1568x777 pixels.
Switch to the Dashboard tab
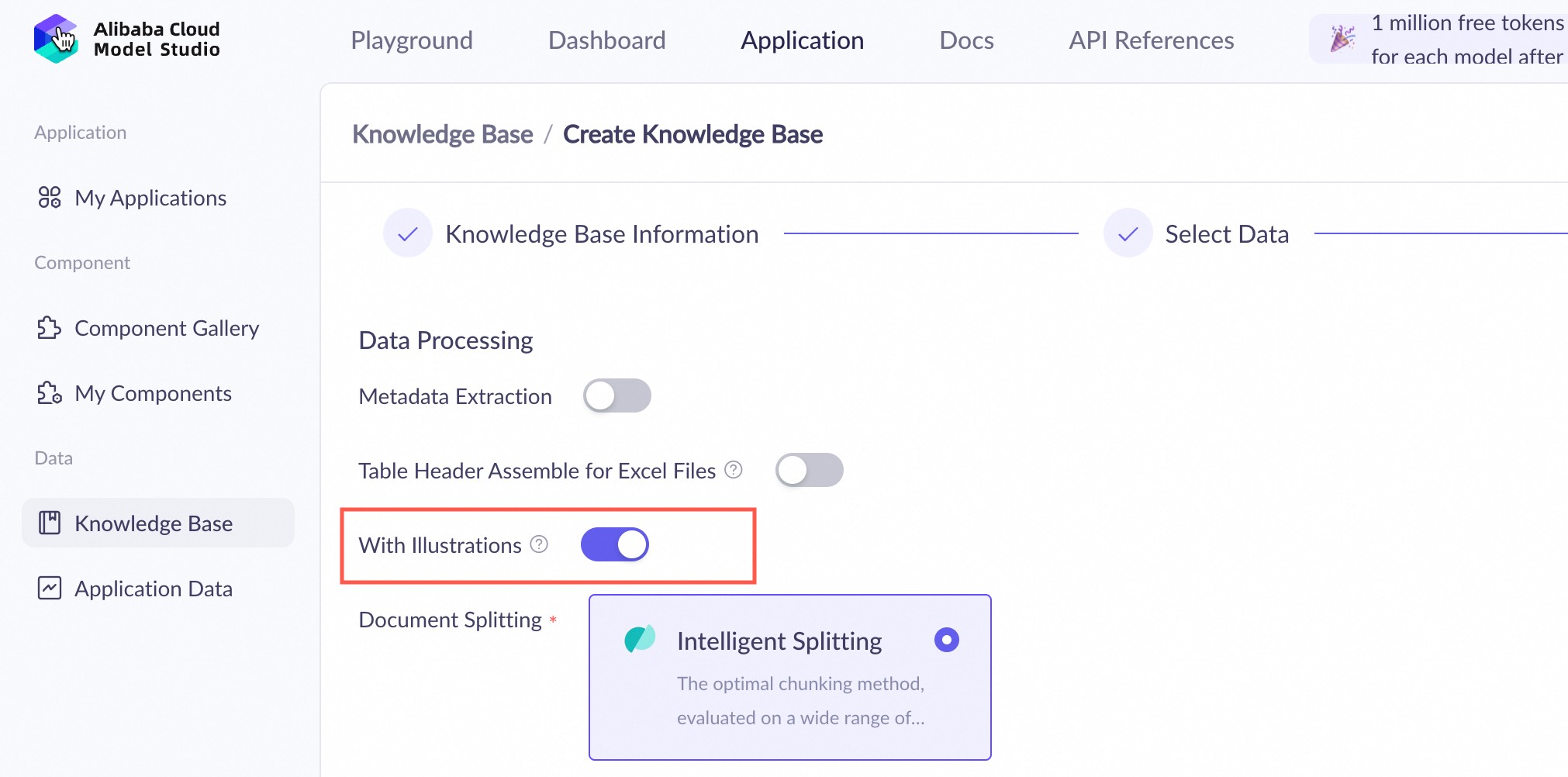point(606,40)
